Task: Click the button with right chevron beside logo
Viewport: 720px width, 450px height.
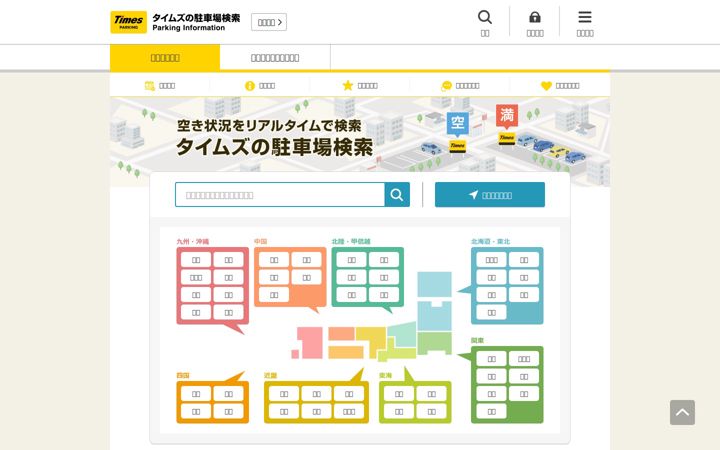Action: click(x=269, y=22)
